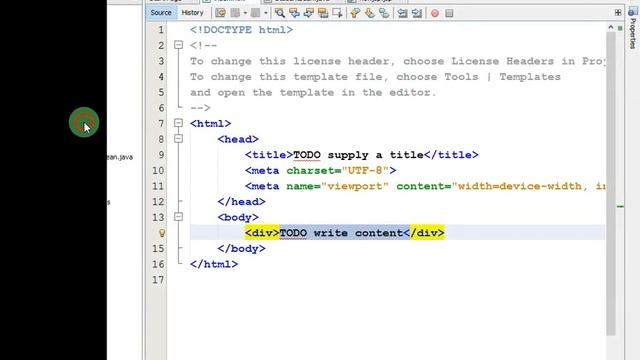Click the Find Selection magnifier icon
640x360 pixels.
[x=280, y=13]
